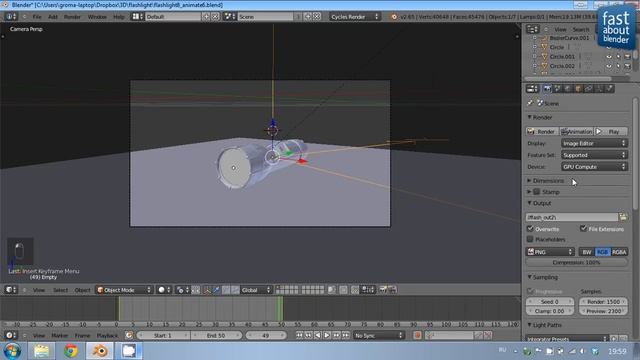Open the 3D View editor type selector
640x360 pixels.
11,290
